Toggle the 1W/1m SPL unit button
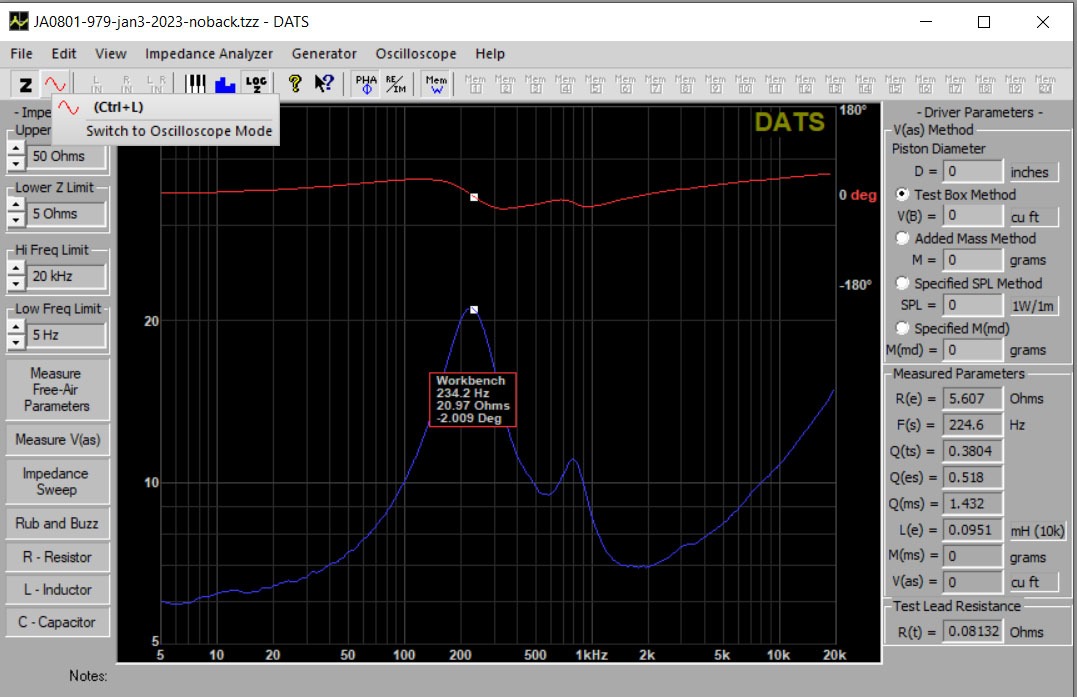Image resolution: width=1077 pixels, height=697 pixels. 1033,306
